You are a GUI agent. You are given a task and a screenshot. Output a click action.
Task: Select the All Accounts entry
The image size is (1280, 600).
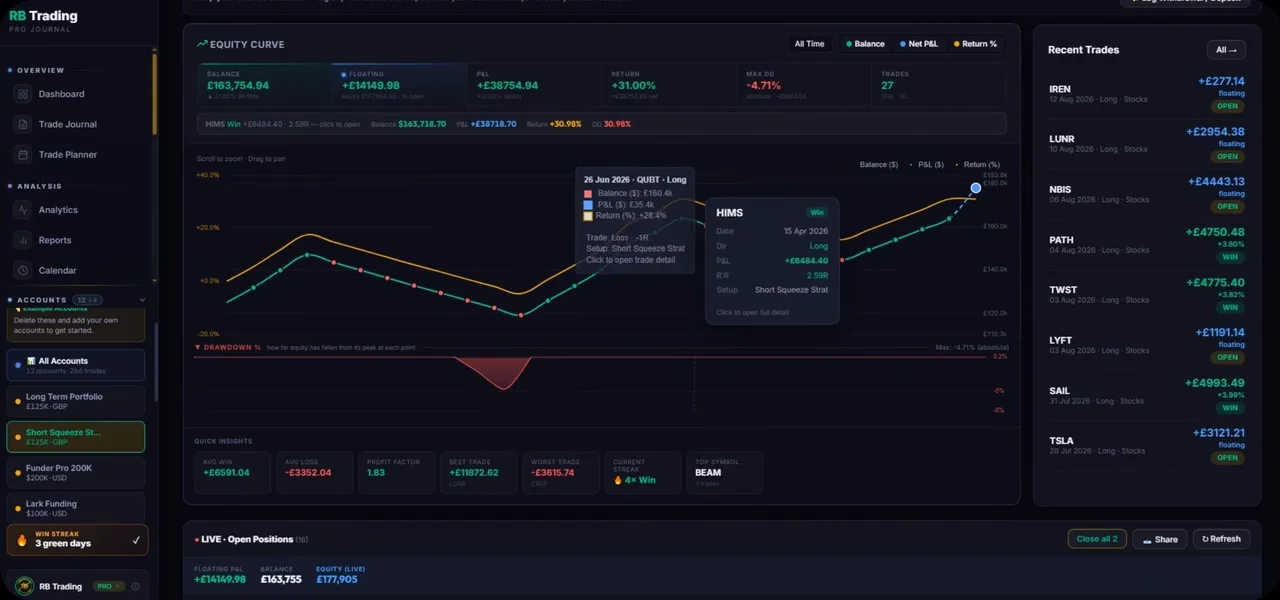(x=76, y=365)
